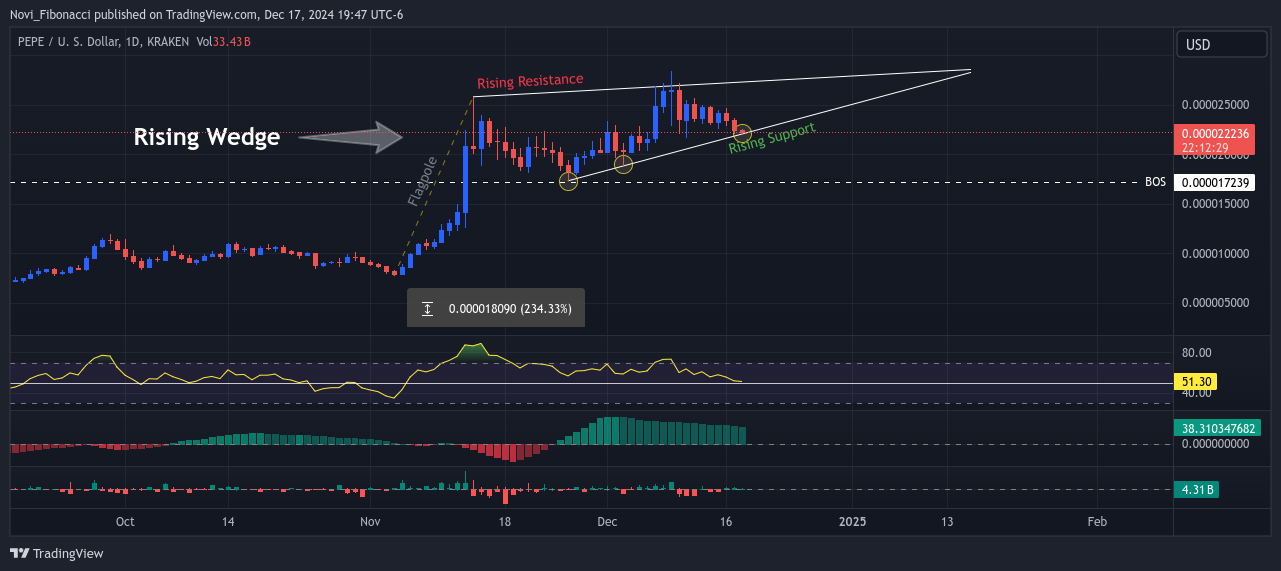Viewport: 1281px width, 571px height.
Task: Select the 'Flagpole' annotation text
Action: coord(421,182)
